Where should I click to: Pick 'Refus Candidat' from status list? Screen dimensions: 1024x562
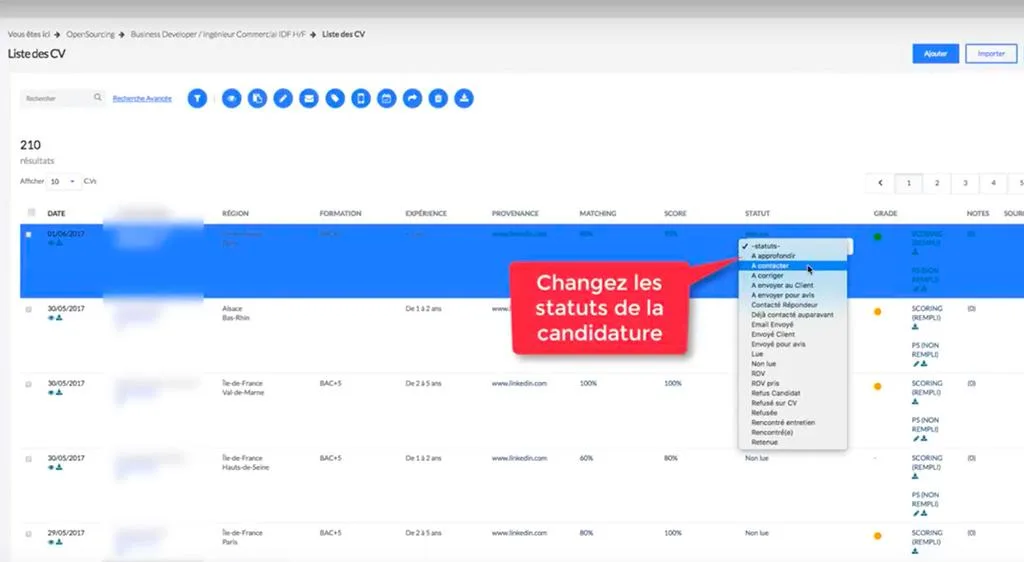(793, 393)
